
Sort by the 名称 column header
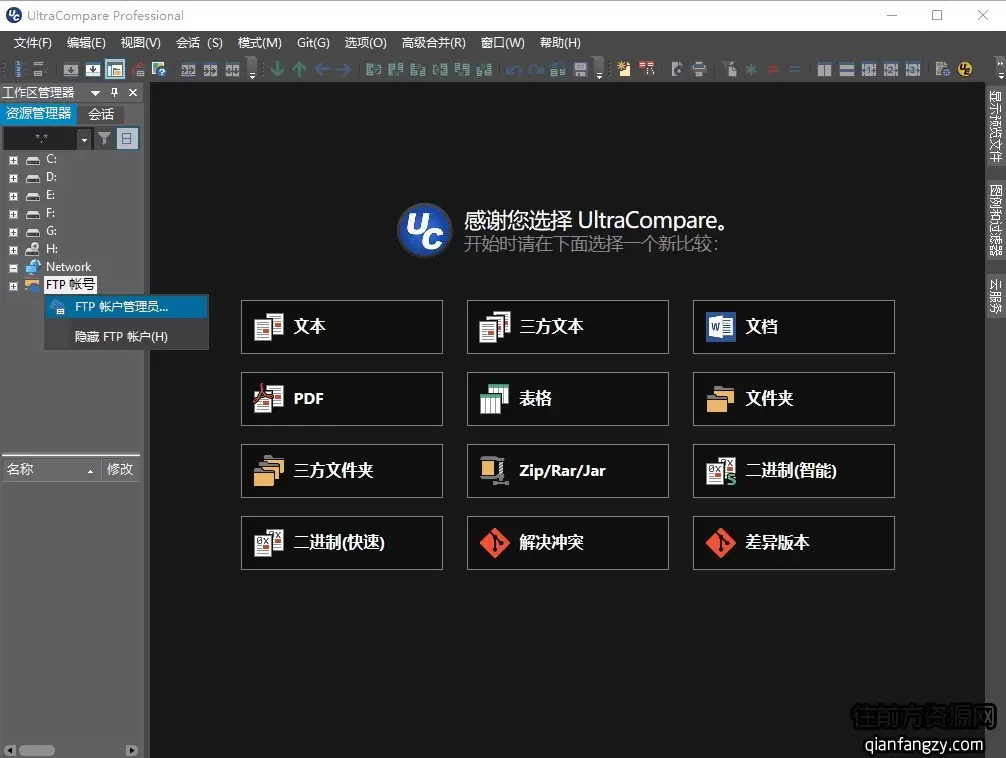[x=51, y=470]
